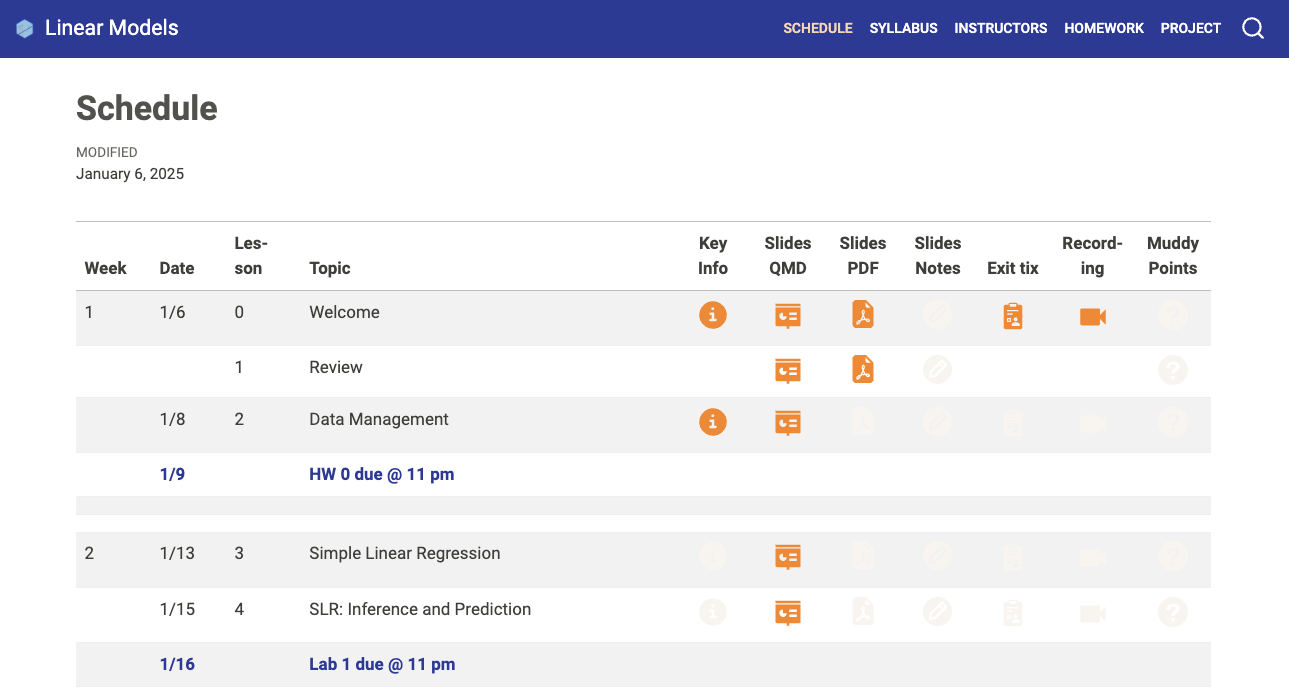Open Slides QMD for Welcome lesson
The image size is (1289, 696).
tap(788, 316)
